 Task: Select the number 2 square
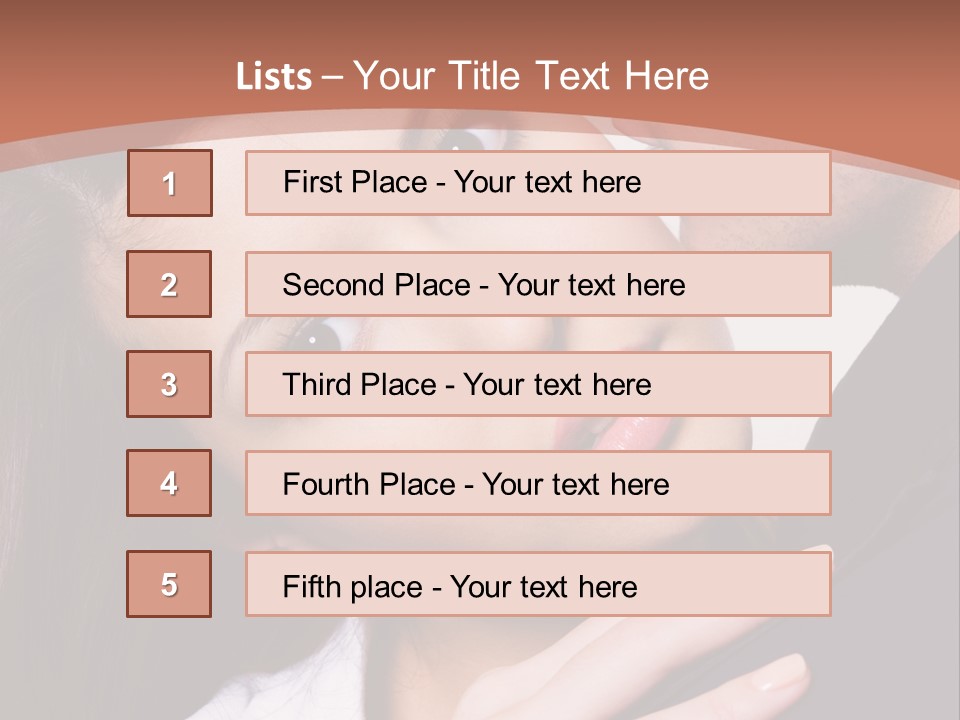pyautogui.click(x=169, y=284)
